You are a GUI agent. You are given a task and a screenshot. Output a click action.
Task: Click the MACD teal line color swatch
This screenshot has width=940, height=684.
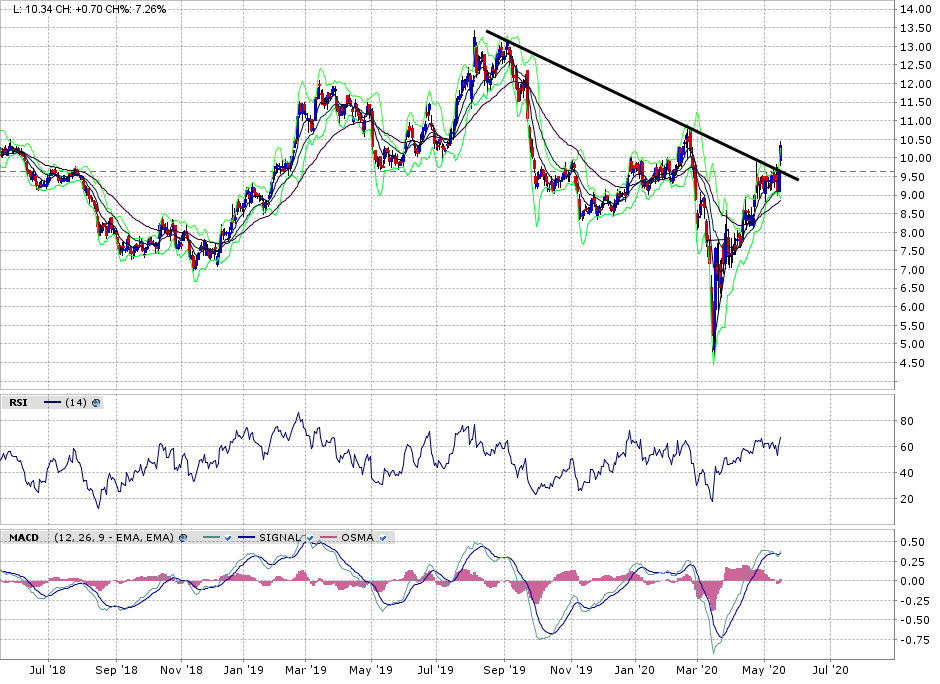[212, 538]
